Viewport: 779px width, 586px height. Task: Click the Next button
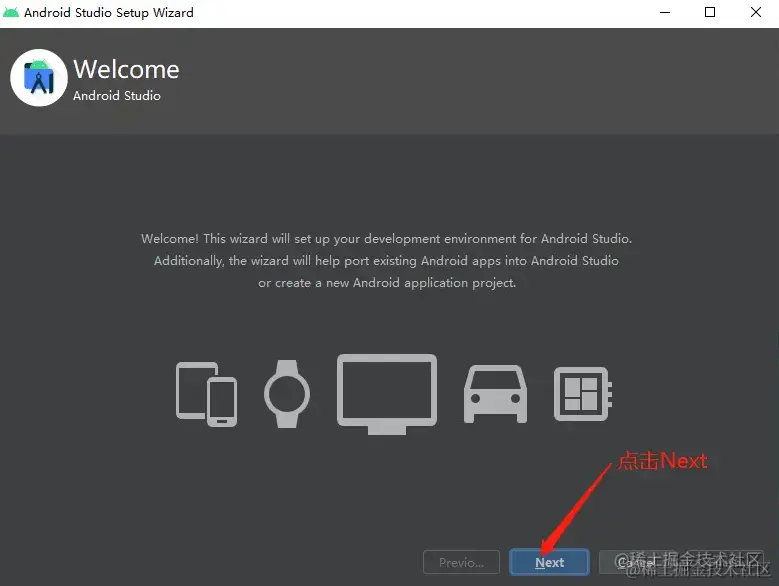[x=549, y=562]
